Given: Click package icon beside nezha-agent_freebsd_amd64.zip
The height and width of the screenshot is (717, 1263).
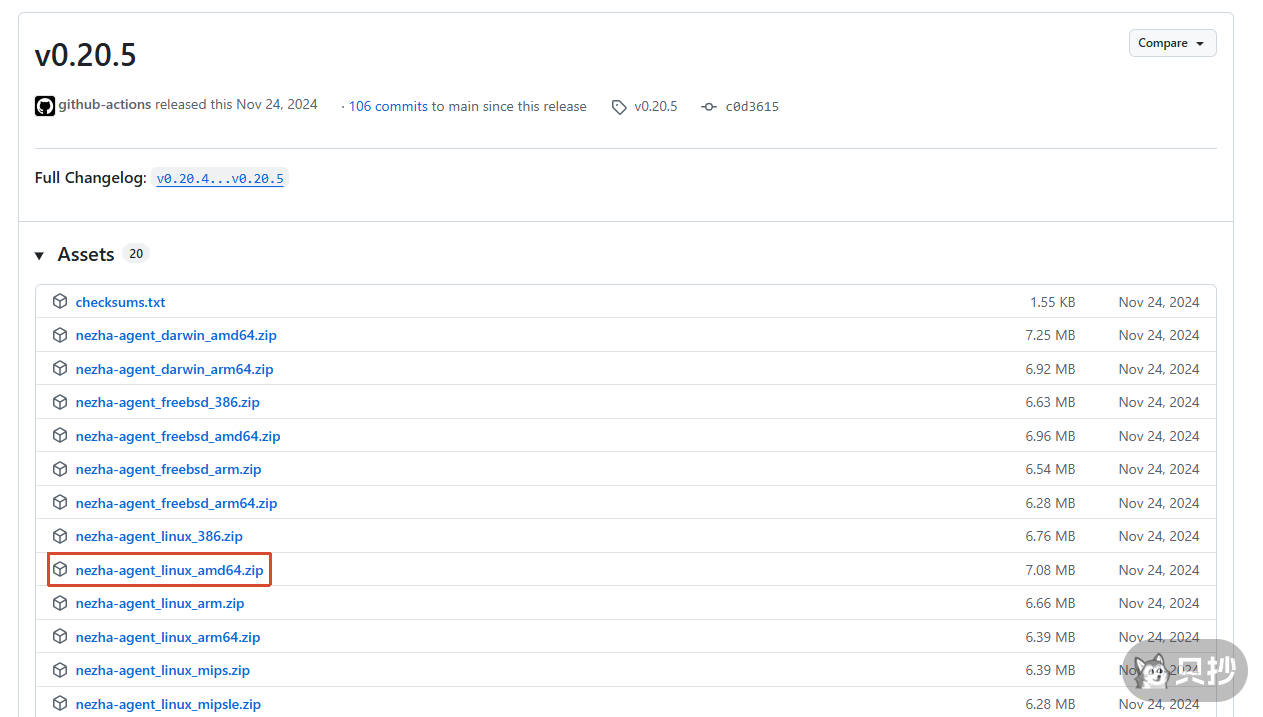Looking at the screenshot, I should click(x=60, y=436).
